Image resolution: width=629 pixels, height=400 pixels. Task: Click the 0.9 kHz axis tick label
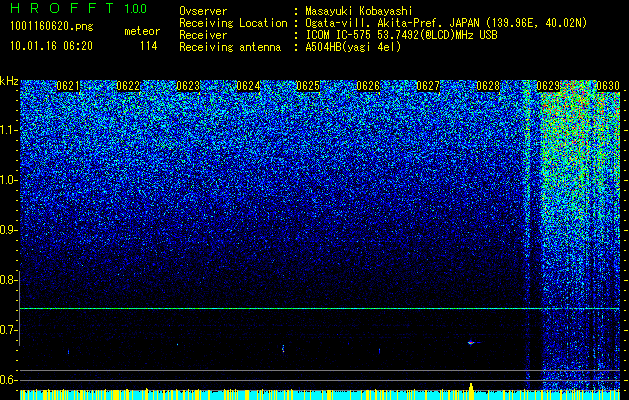(x=7, y=230)
